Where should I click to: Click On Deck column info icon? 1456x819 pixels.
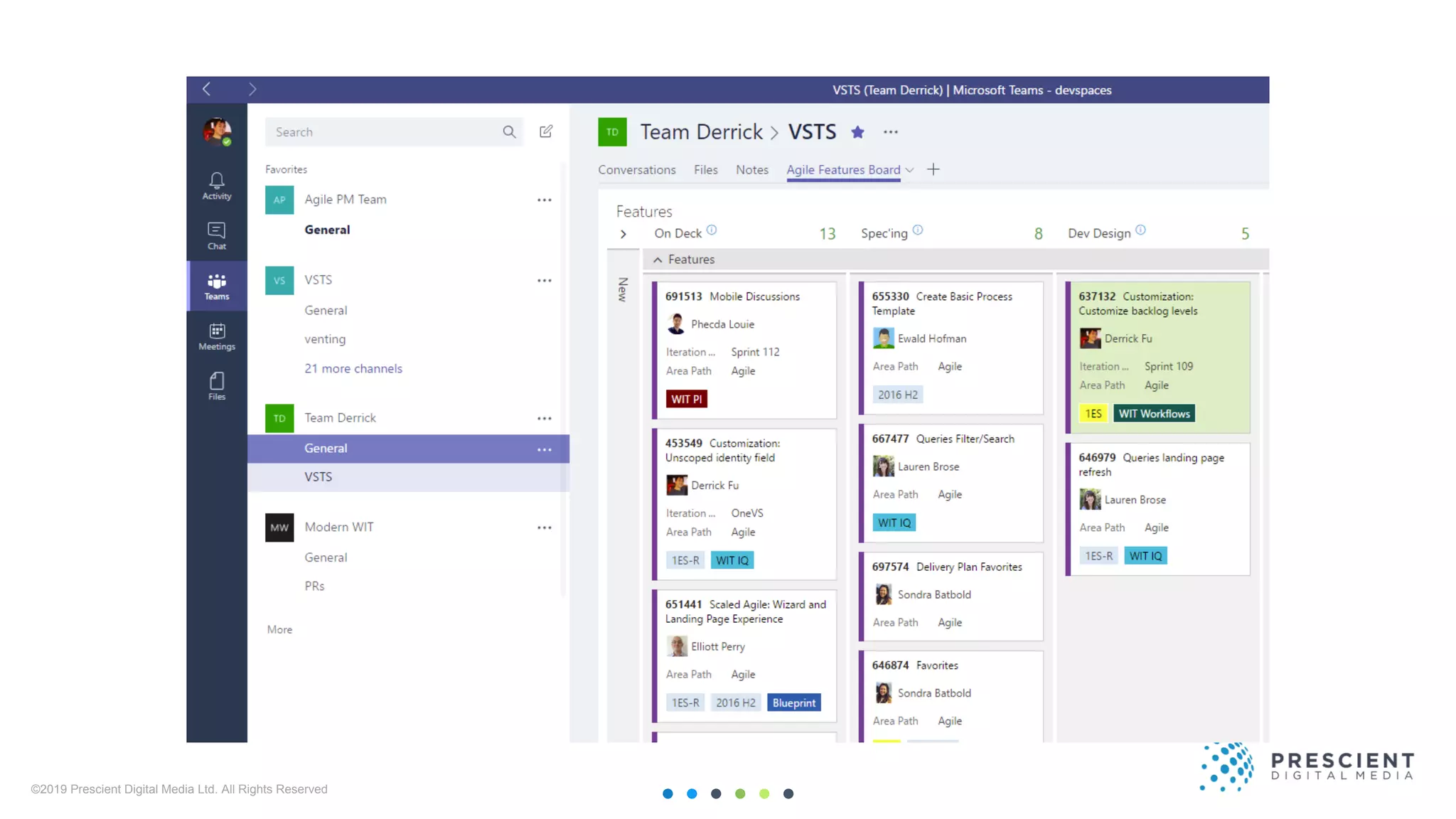click(x=712, y=230)
